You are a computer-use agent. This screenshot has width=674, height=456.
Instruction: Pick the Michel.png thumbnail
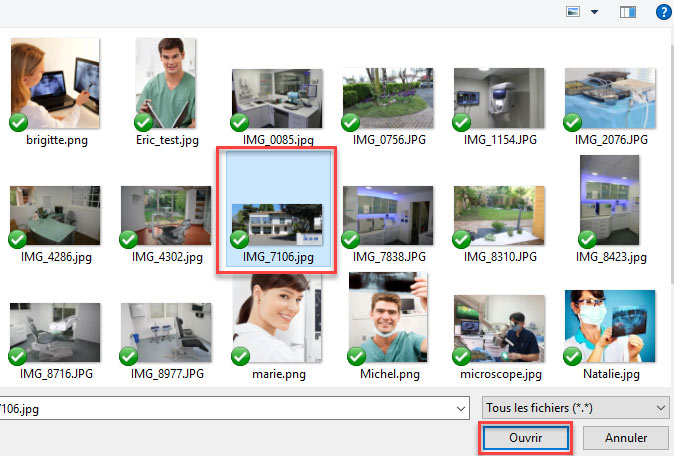pyautogui.click(x=388, y=320)
